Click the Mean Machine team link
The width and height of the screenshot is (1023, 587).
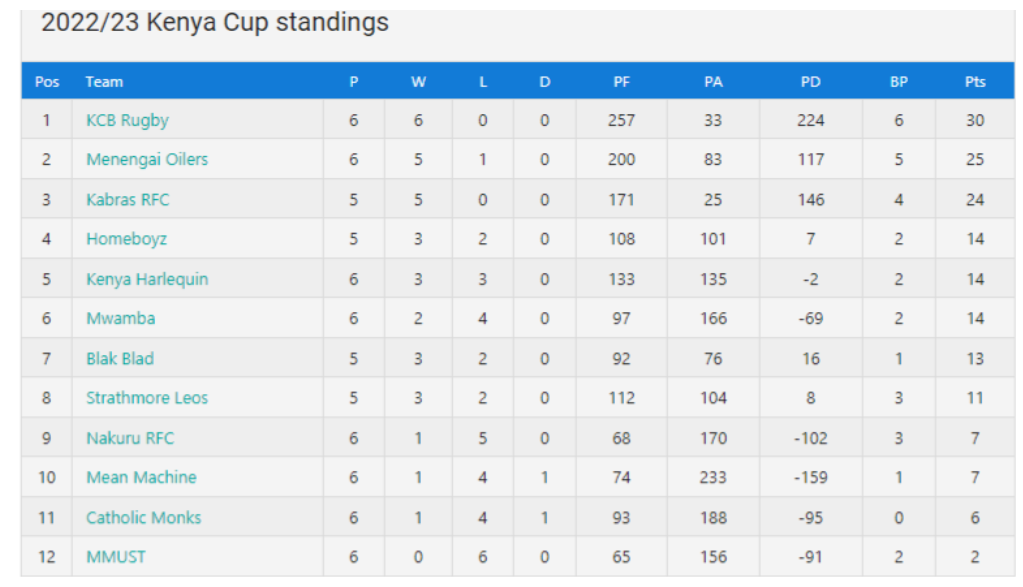coord(141,477)
